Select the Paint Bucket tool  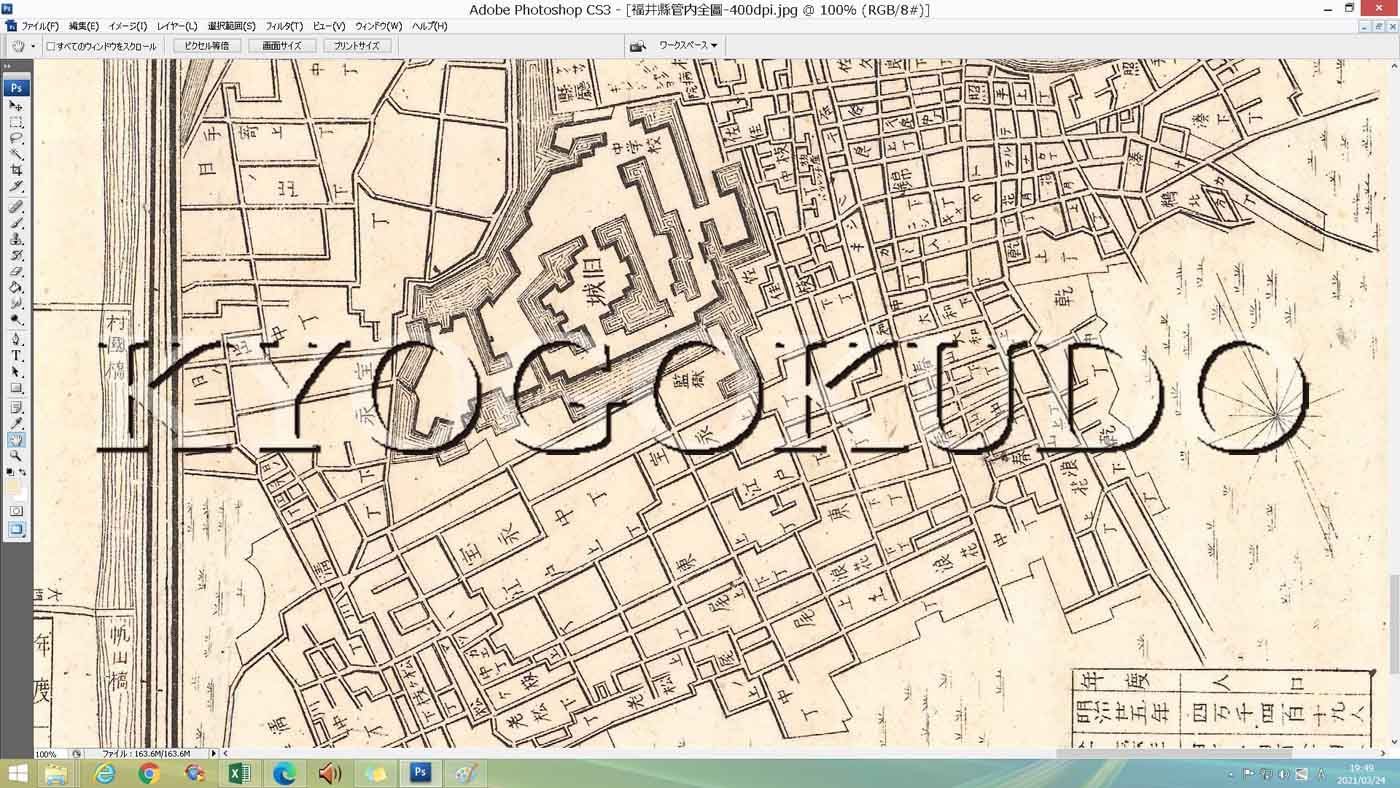pos(16,287)
